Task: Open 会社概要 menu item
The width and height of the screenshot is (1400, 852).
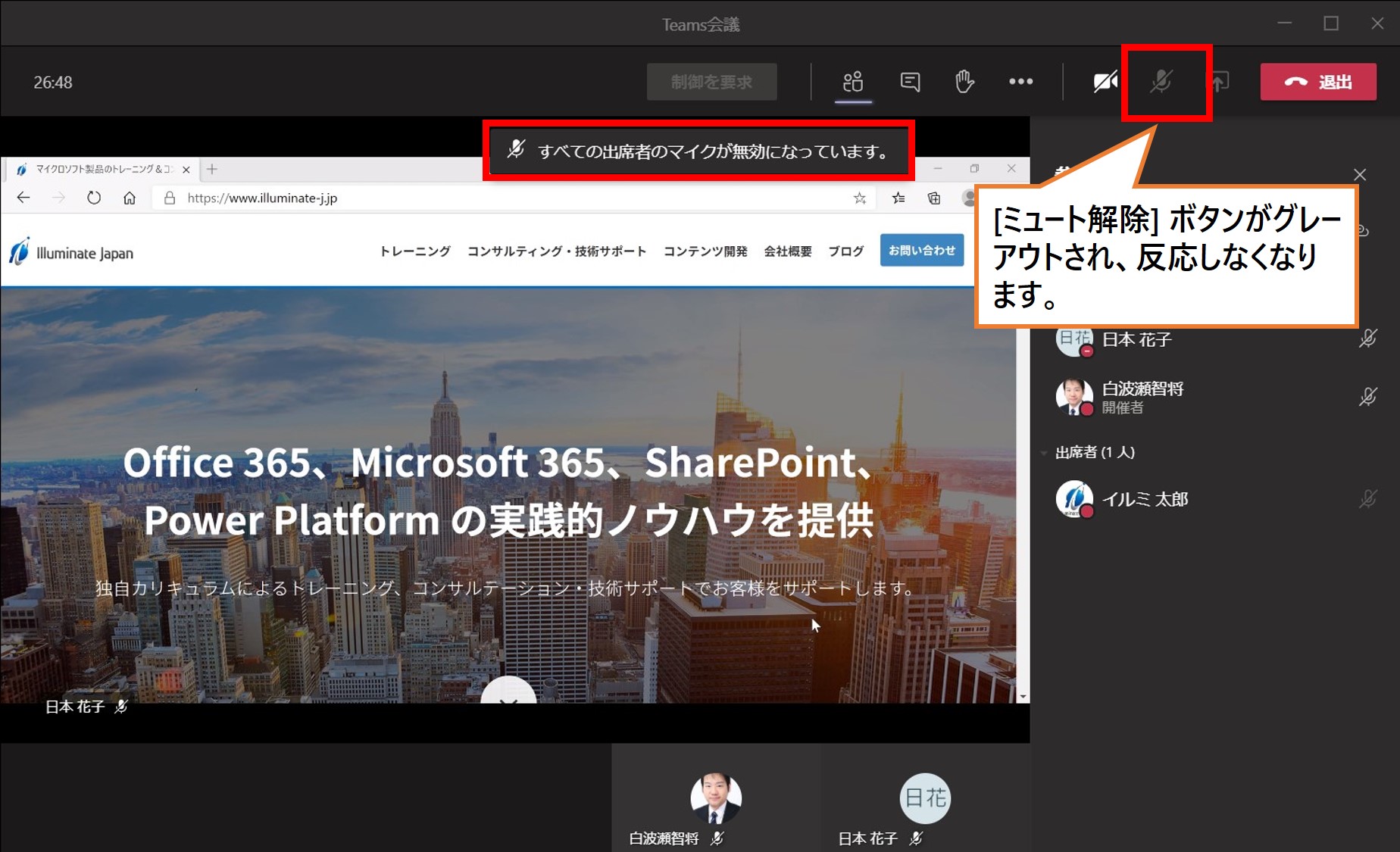Action: click(788, 251)
